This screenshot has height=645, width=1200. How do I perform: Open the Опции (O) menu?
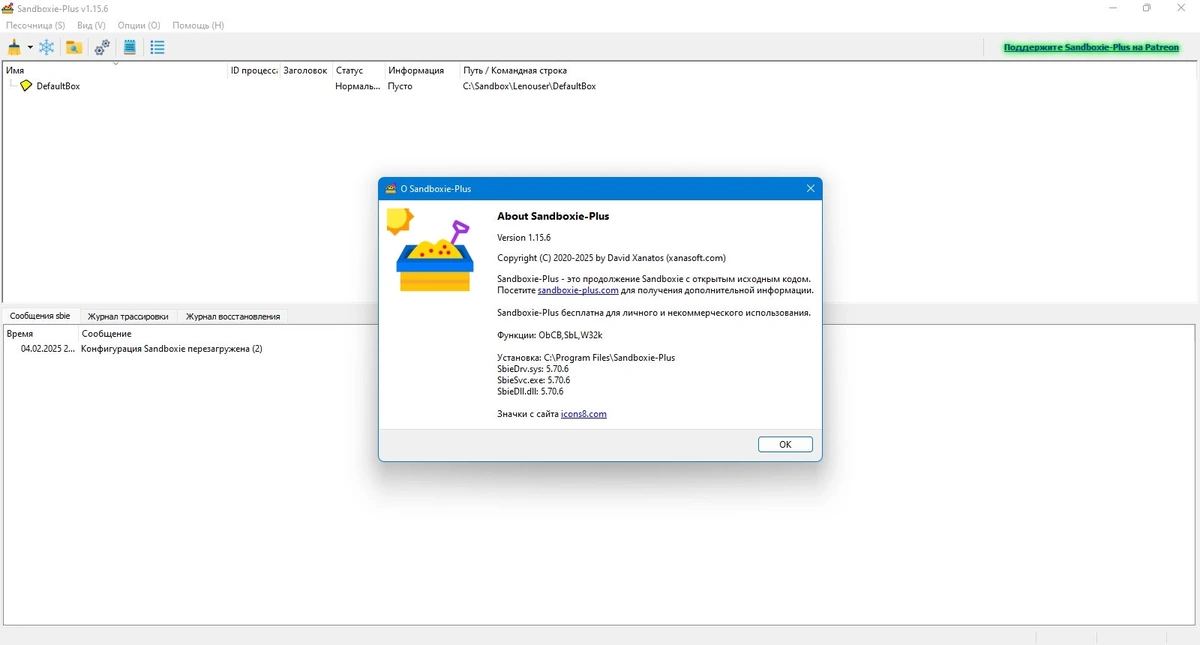click(x=139, y=25)
